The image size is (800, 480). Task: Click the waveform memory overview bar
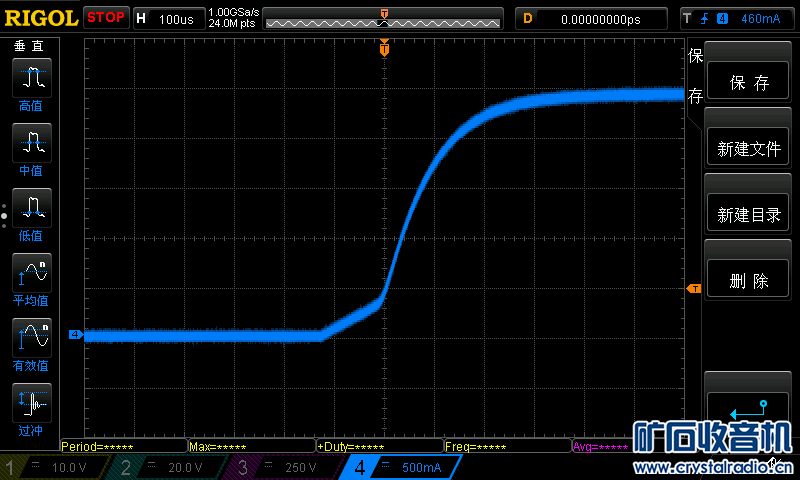[x=383, y=19]
